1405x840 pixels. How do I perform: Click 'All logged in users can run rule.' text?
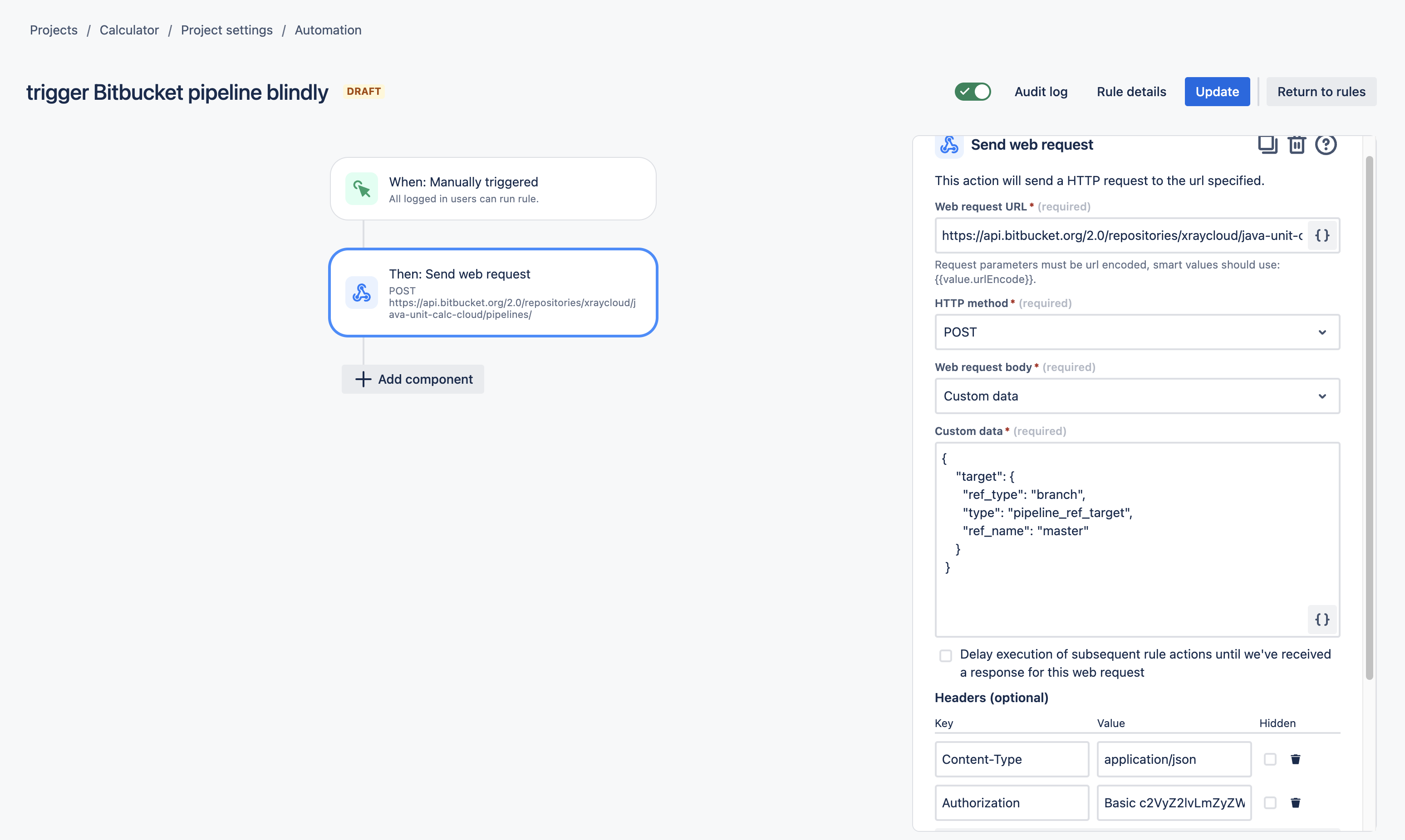(x=464, y=199)
